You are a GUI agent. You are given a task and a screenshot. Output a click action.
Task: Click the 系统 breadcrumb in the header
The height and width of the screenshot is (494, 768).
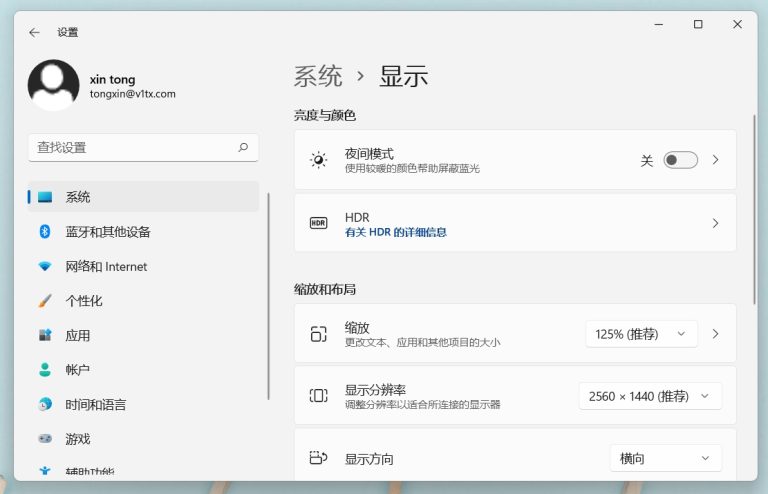coord(318,76)
